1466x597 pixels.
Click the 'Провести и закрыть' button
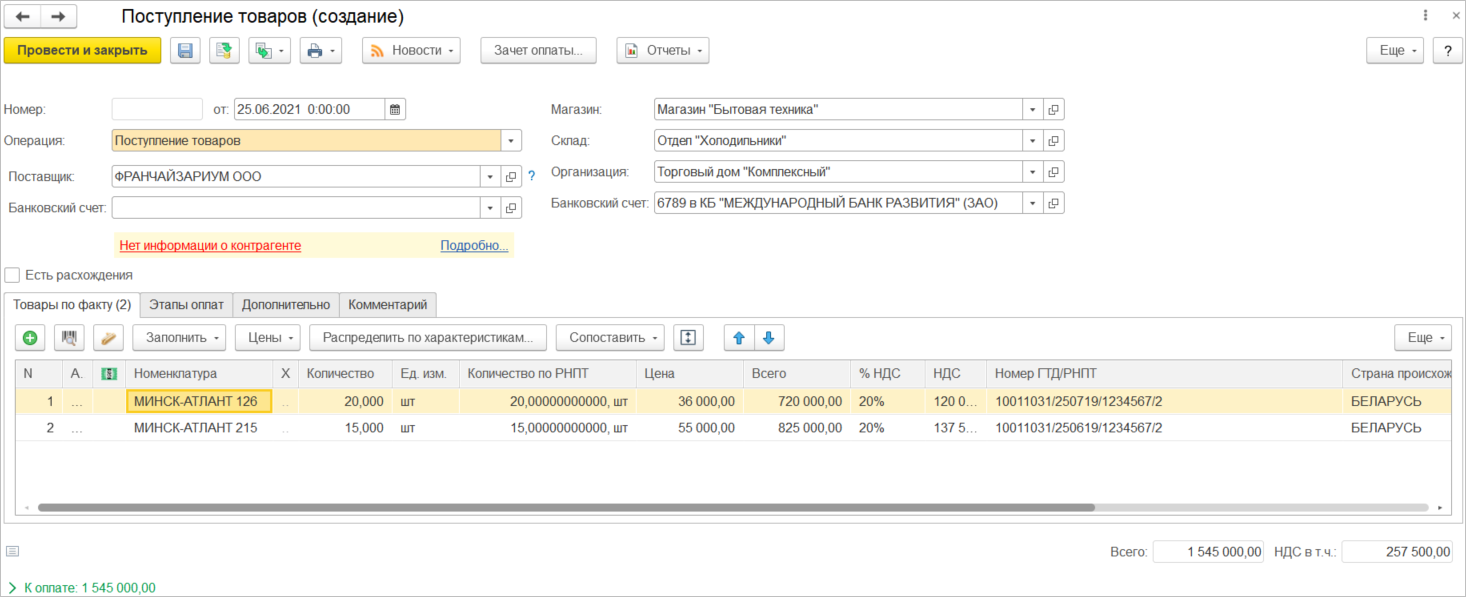tap(82, 51)
